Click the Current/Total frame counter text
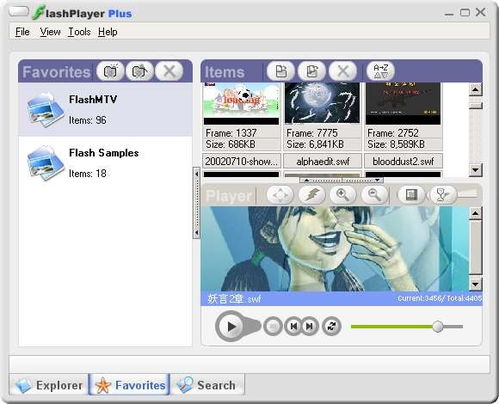499x404 pixels. 440,298
